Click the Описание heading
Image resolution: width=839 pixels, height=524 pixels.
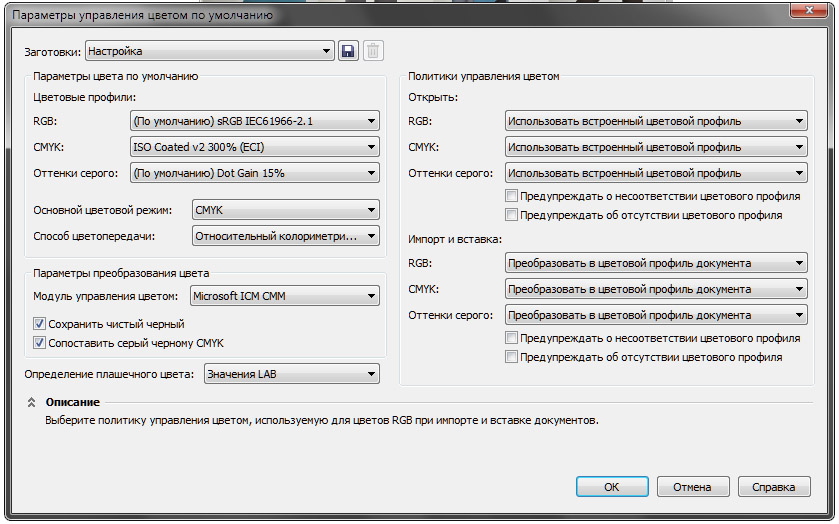click(x=73, y=402)
